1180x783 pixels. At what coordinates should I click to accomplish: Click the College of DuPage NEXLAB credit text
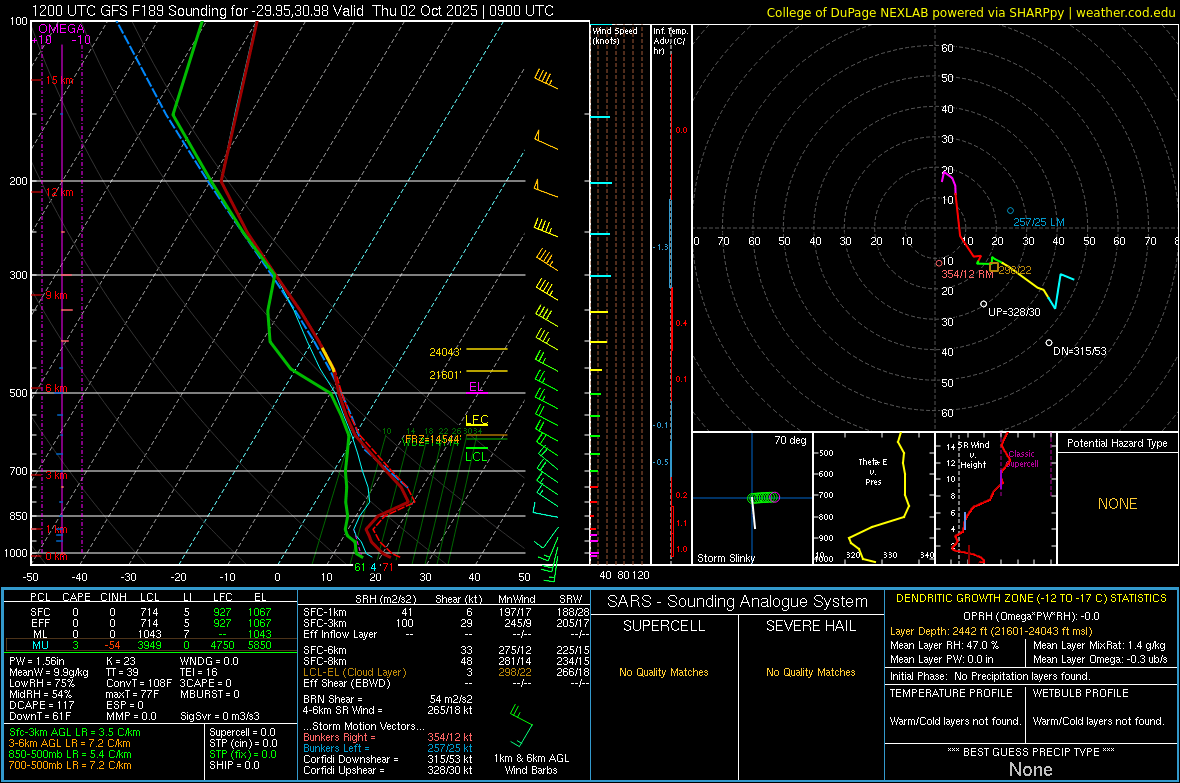pos(970,12)
